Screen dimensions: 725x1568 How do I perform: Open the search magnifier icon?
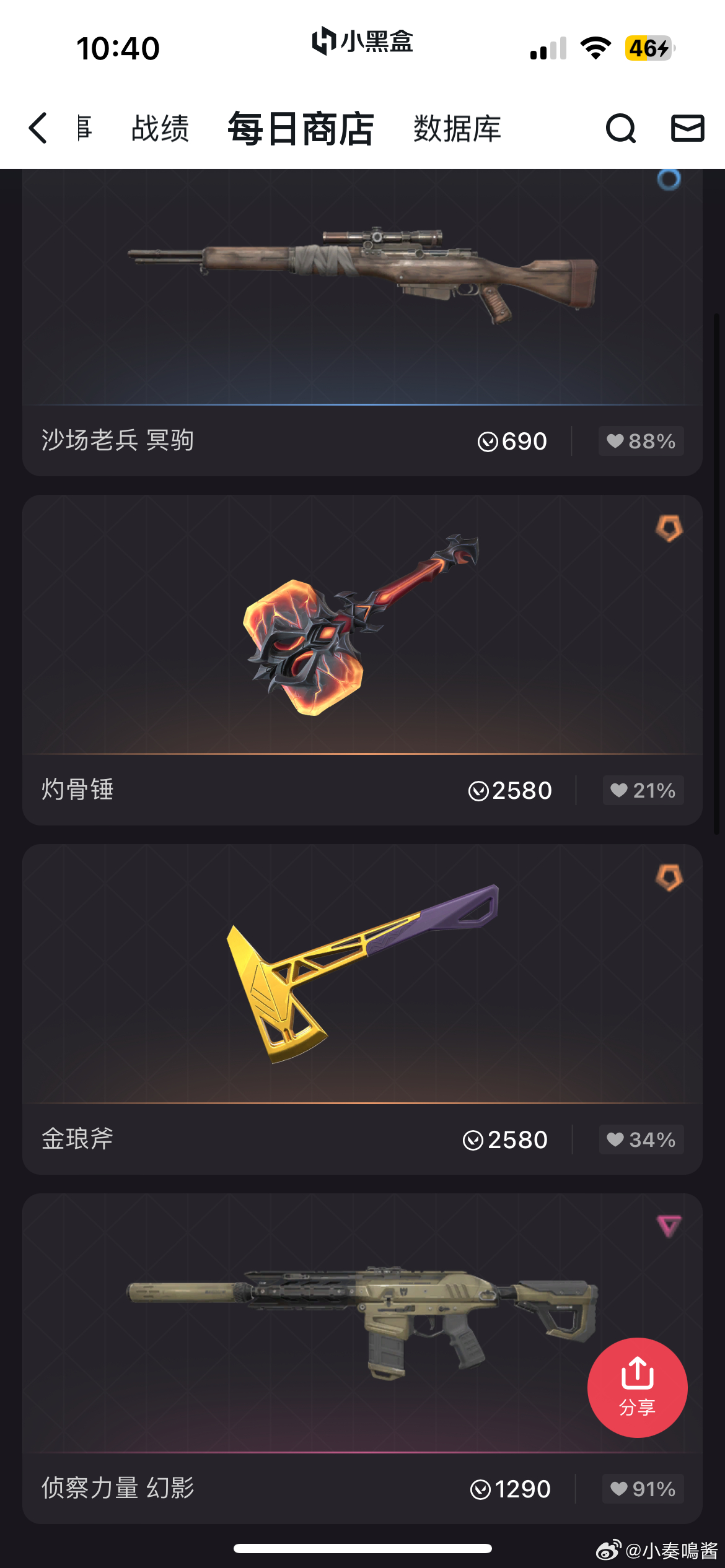(620, 128)
